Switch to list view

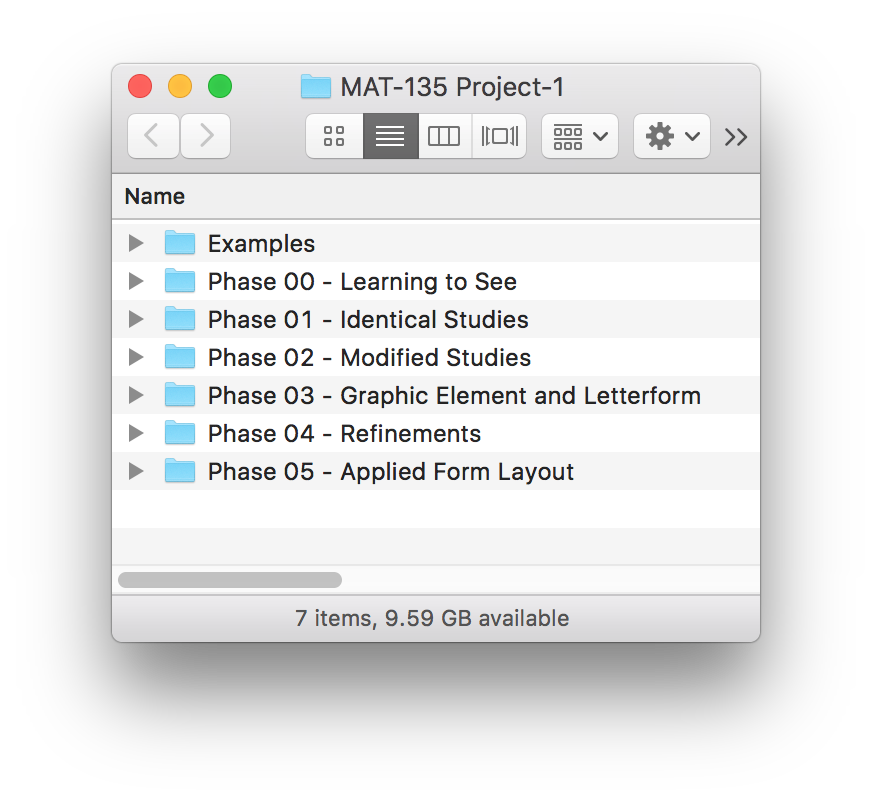pyautogui.click(x=390, y=136)
